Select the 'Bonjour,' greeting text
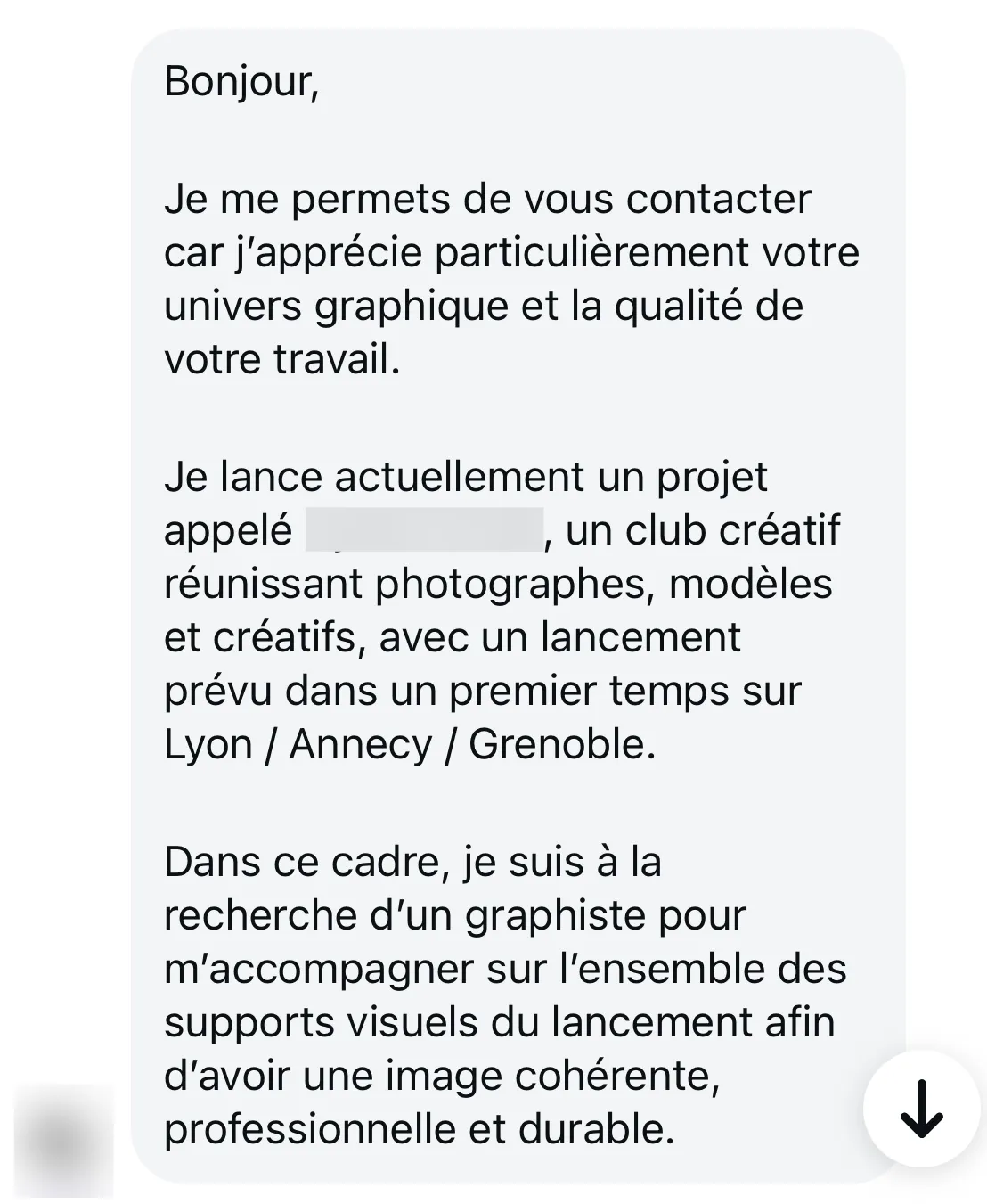987x1204 pixels. (241, 82)
